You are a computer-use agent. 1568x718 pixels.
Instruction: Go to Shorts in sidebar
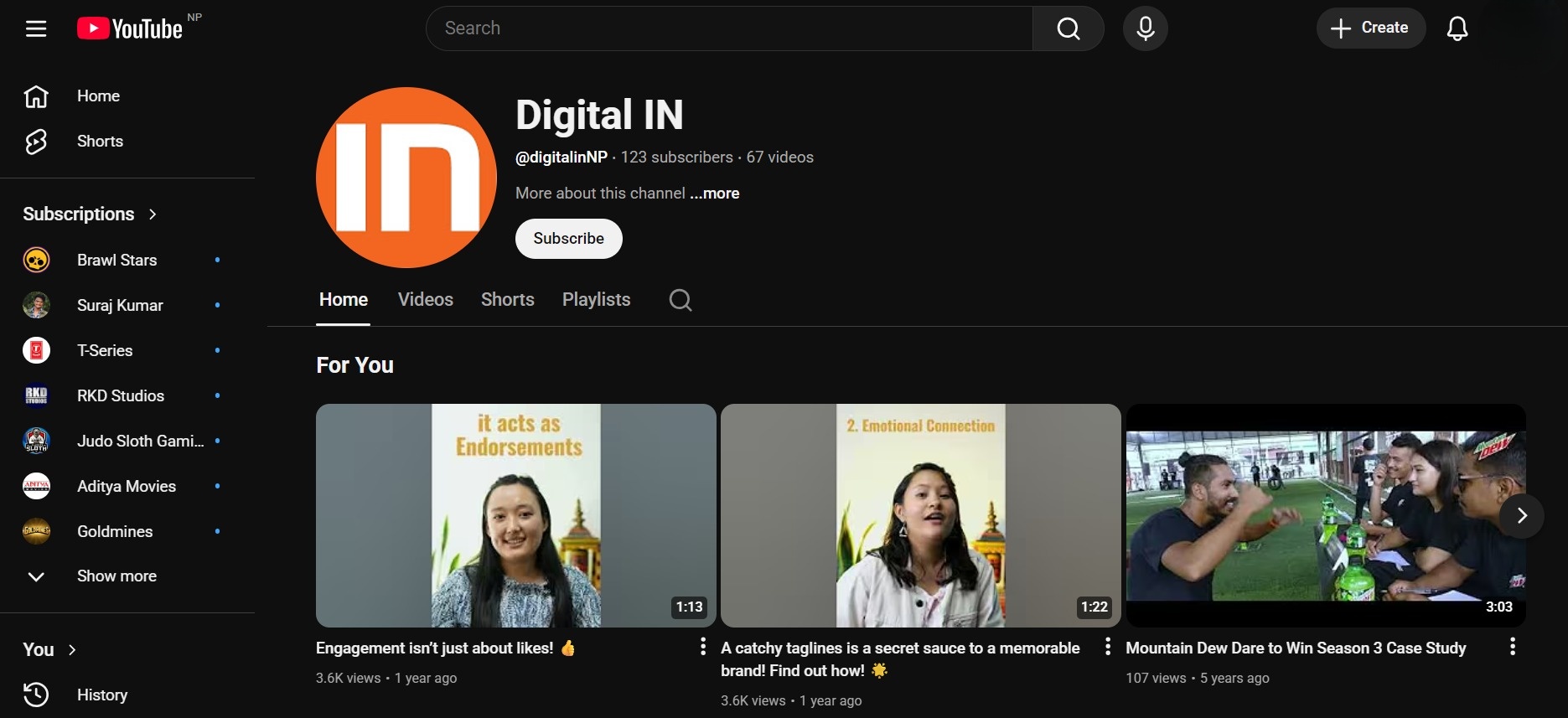100,142
